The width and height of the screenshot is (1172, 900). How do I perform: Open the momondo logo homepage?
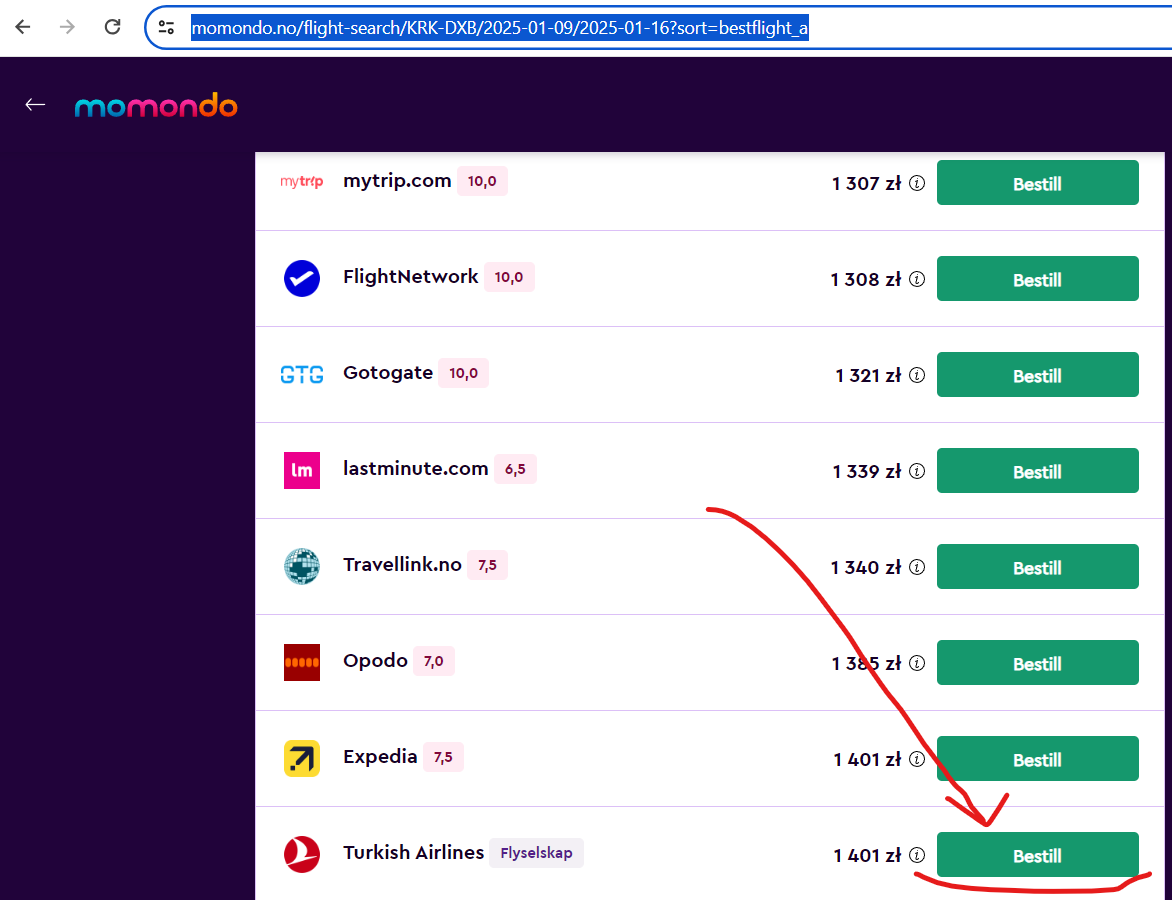pos(156,106)
